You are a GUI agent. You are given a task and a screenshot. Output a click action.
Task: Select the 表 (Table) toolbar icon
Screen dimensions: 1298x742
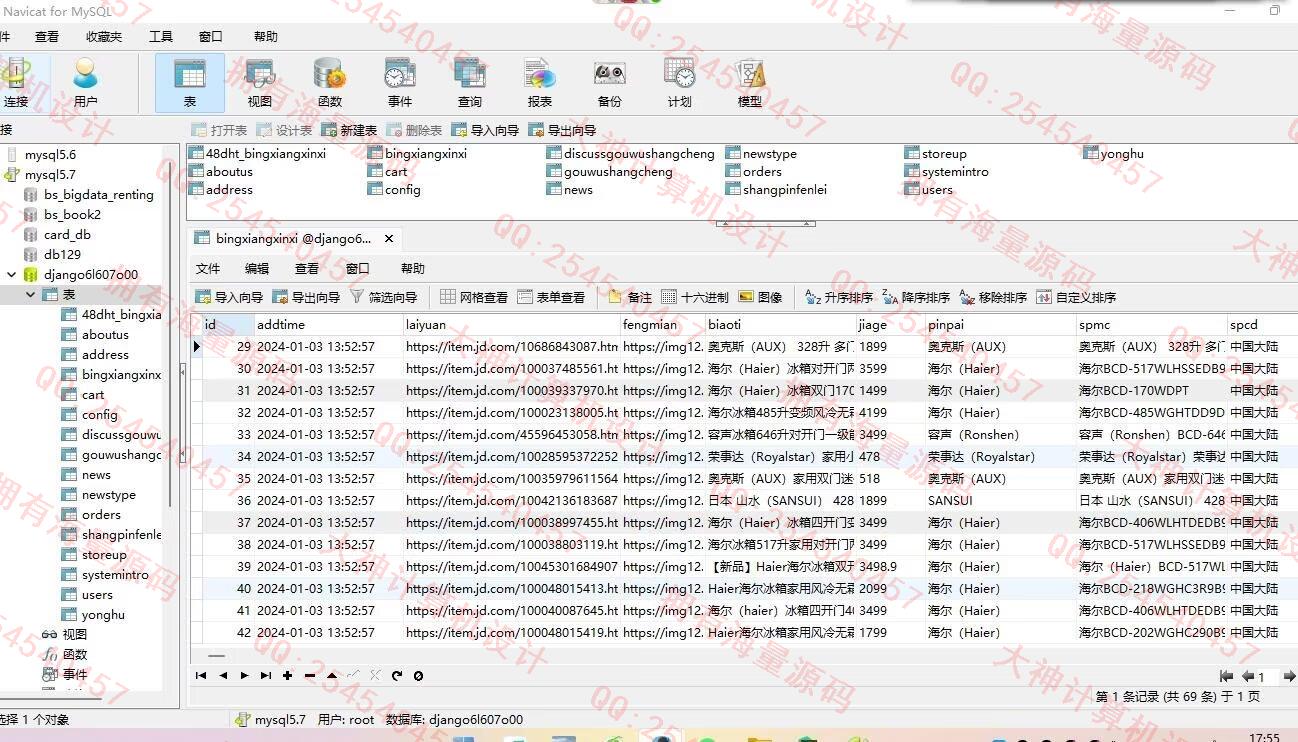190,83
